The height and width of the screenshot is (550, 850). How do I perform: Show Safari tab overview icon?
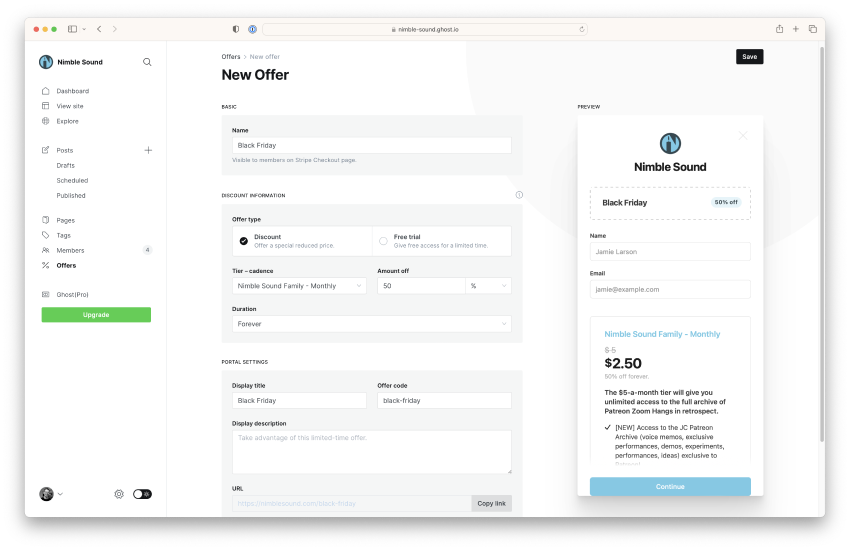tap(813, 29)
